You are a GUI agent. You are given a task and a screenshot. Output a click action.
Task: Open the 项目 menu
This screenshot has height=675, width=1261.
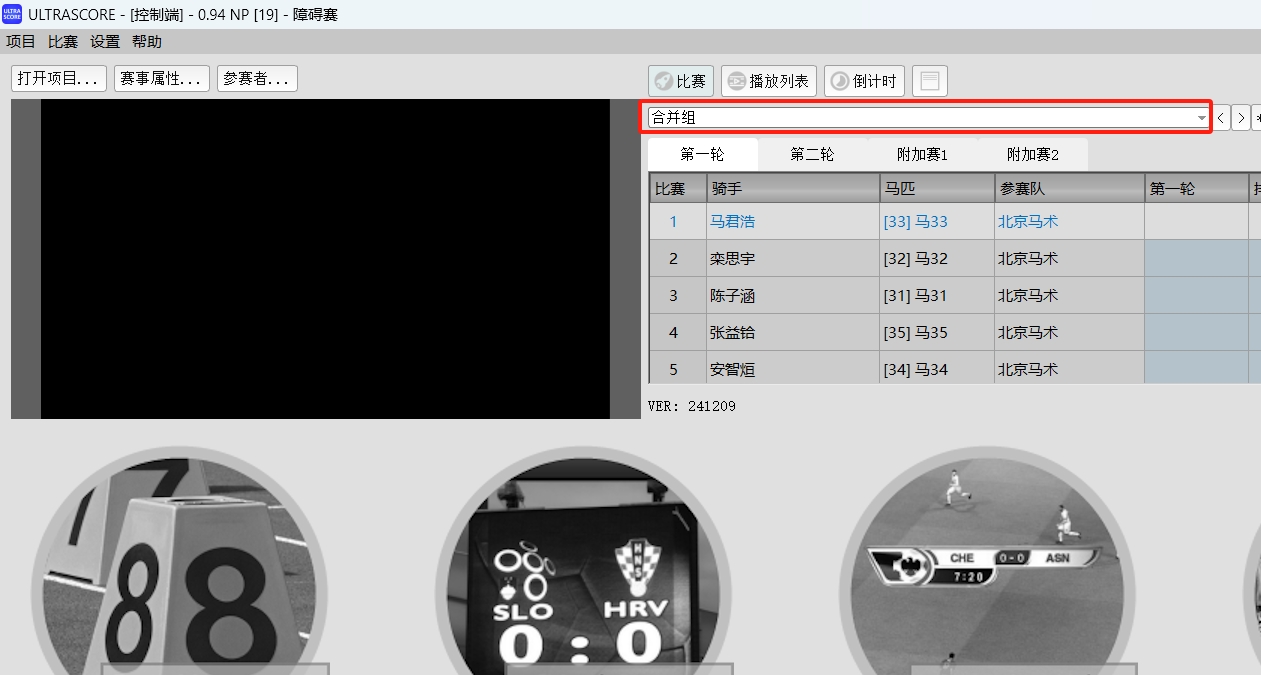coord(21,42)
